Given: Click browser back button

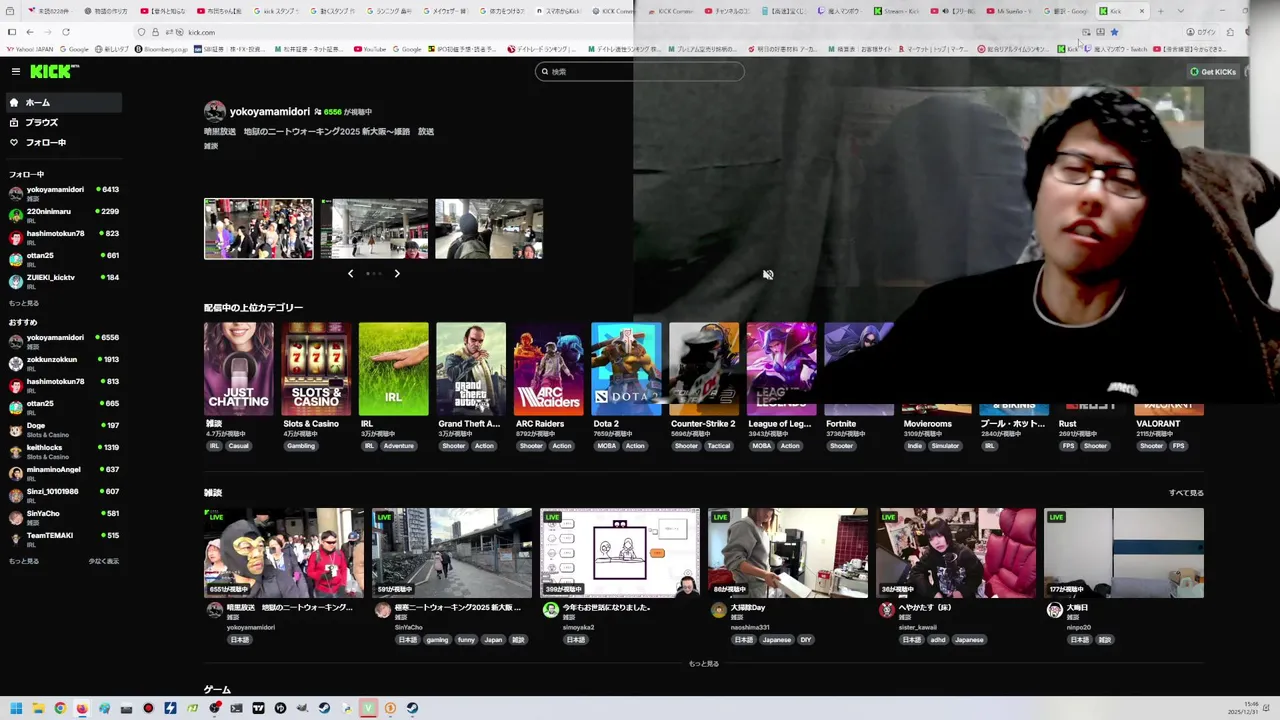Looking at the screenshot, I should [x=29, y=32].
